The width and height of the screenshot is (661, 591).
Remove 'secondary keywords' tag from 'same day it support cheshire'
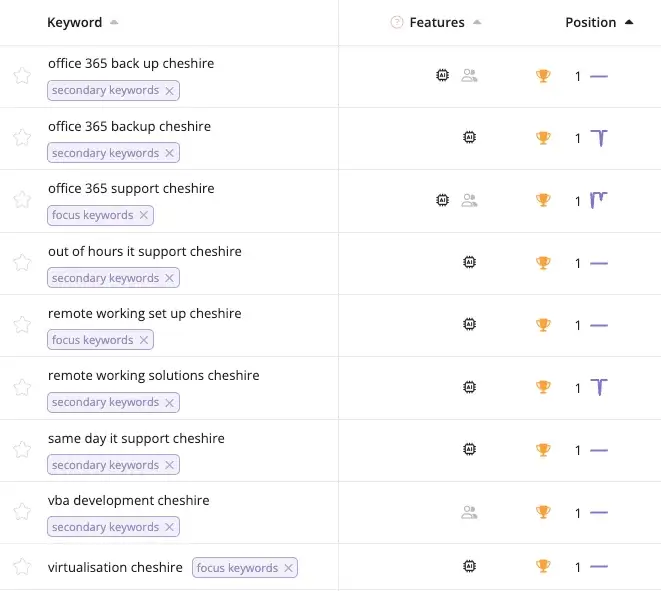click(x=170, y=465)
